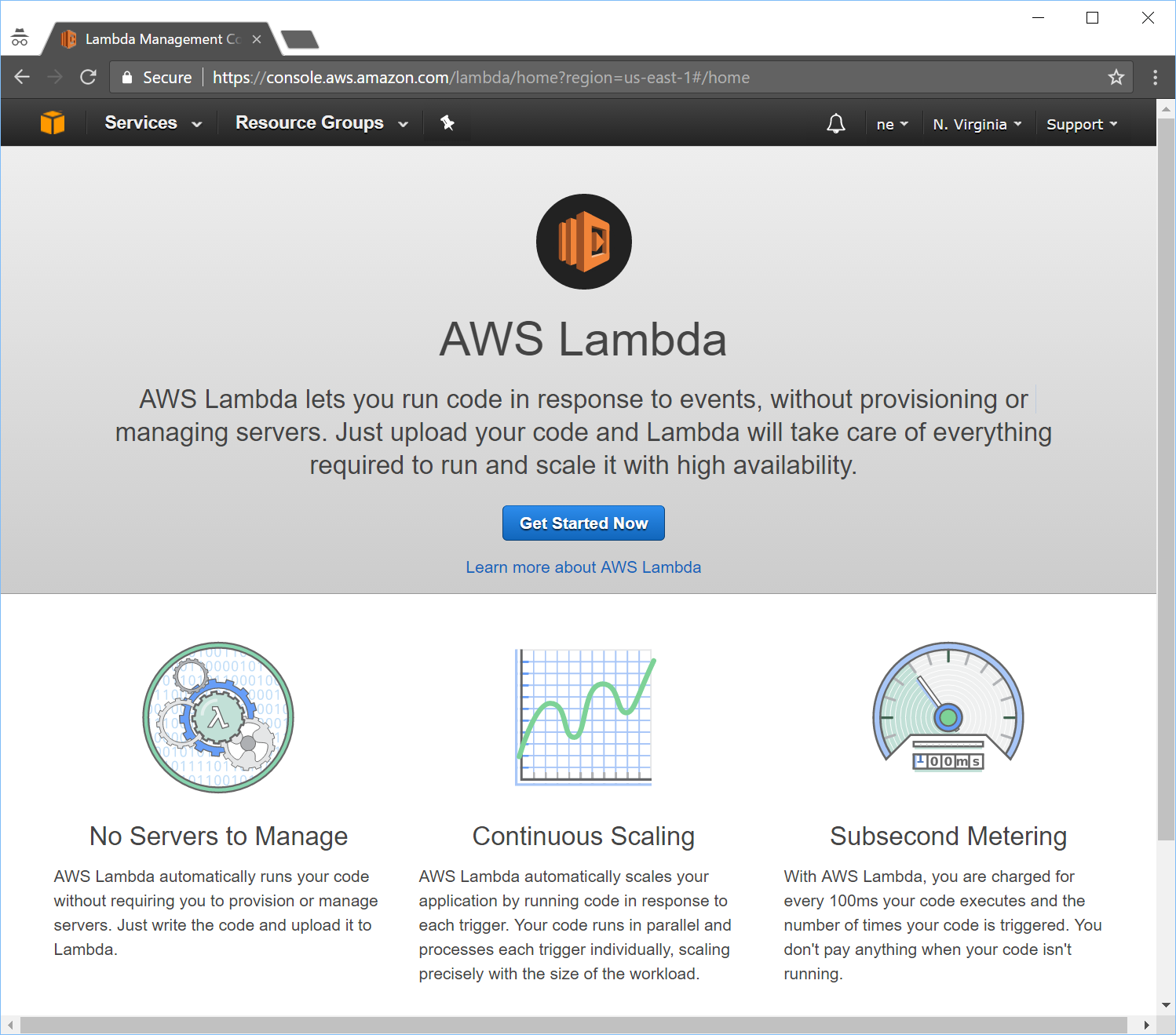
Task: Open the Chrome three-dot menu
Action: coord(1155,77)
